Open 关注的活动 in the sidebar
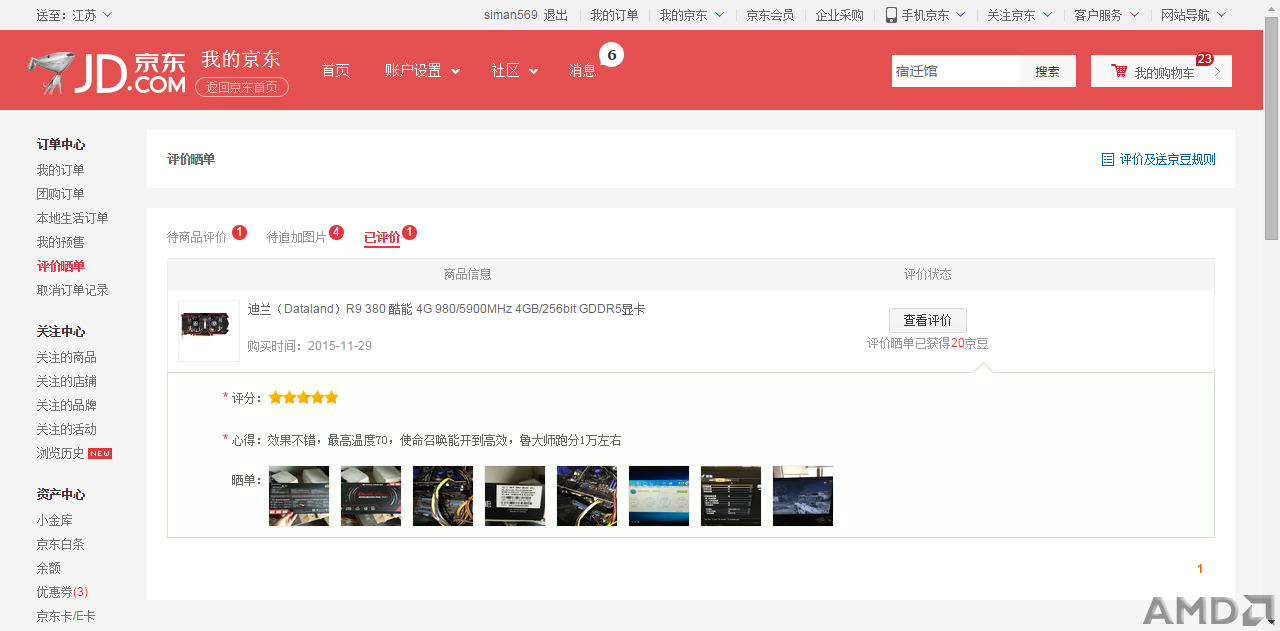The width and height of the screenshot is (1280, 631). pyautogui.click(x=67, y=429)
